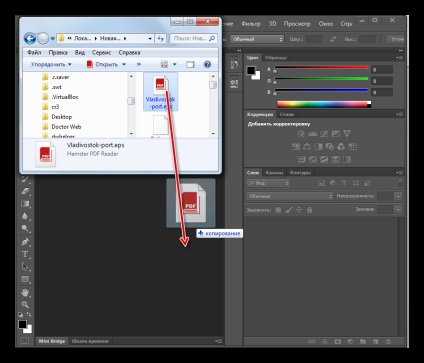Image resolution: width=424 pixels, height=363 pixels.
Task: Toggle Explorer preview pane button
Action: coord(190,64)
